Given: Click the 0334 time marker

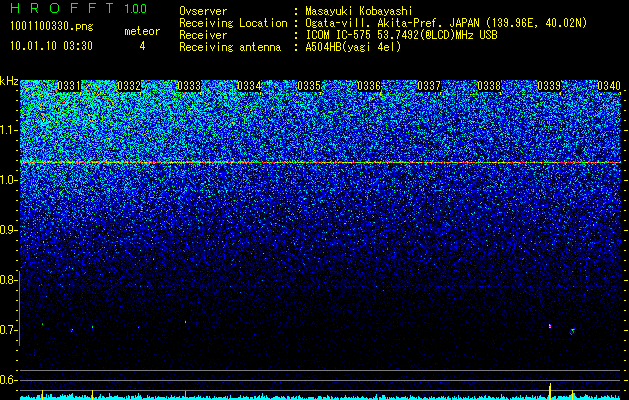Looking at the screenshot, I should [x=249, y=86].
